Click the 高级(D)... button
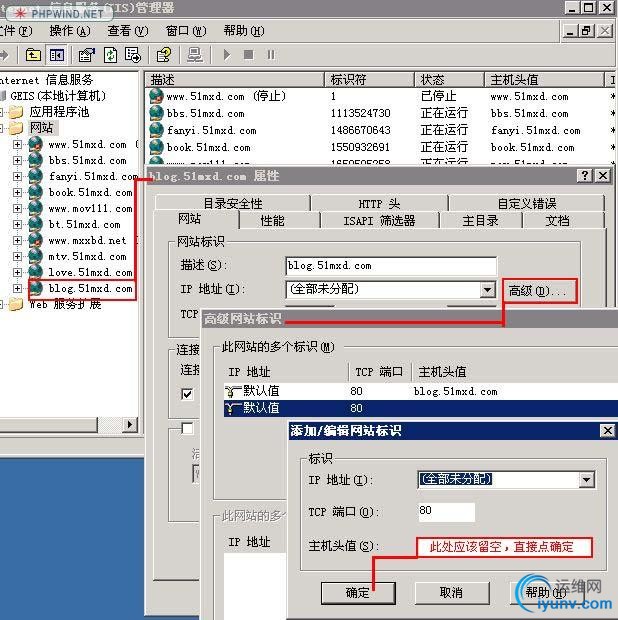This screenshot has height=620, width=618. tap(539, 291)
